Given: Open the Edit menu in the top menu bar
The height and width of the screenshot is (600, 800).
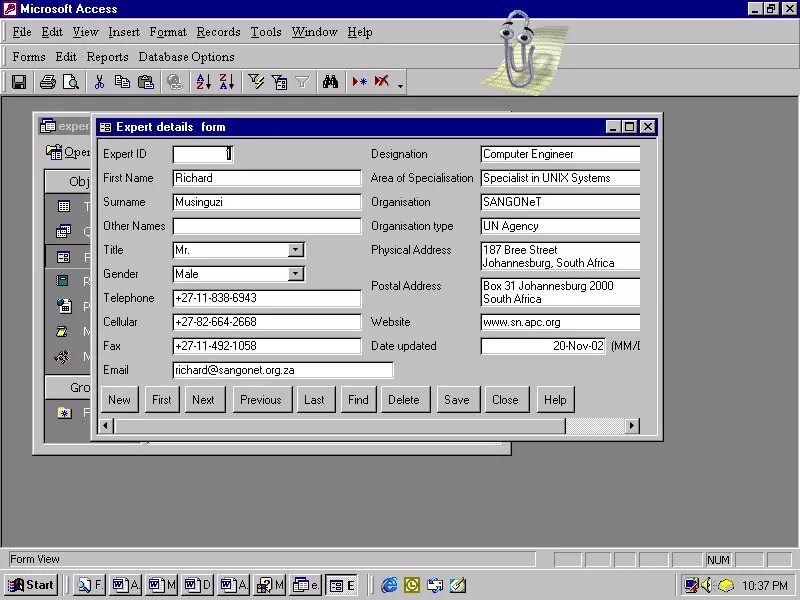Looking at the screenshot, I should click(x=52, y=32).
